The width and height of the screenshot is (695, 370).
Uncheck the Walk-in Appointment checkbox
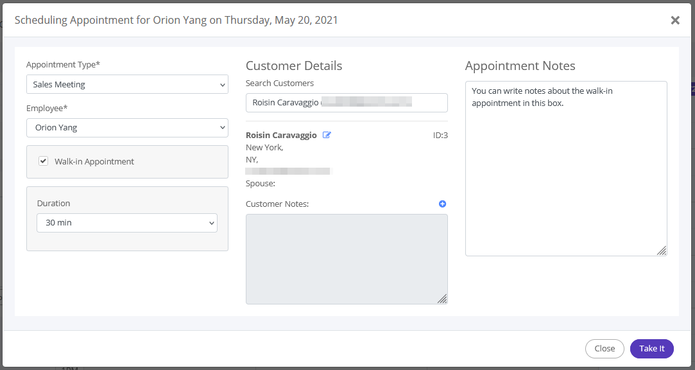pyautogui.click(x=43, y=161)
